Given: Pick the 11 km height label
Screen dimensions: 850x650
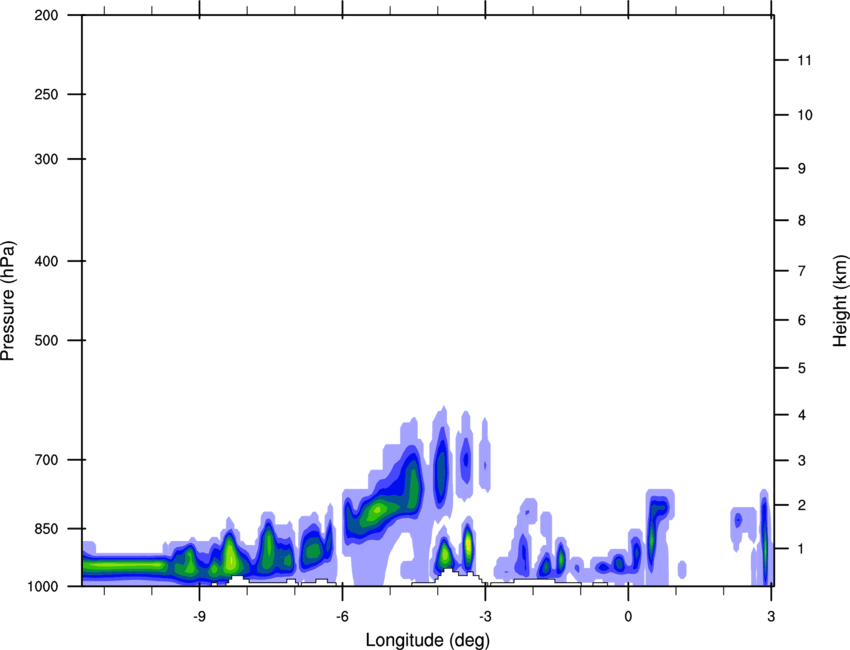Looking at the screenshot, I should [x=804, y=60].
